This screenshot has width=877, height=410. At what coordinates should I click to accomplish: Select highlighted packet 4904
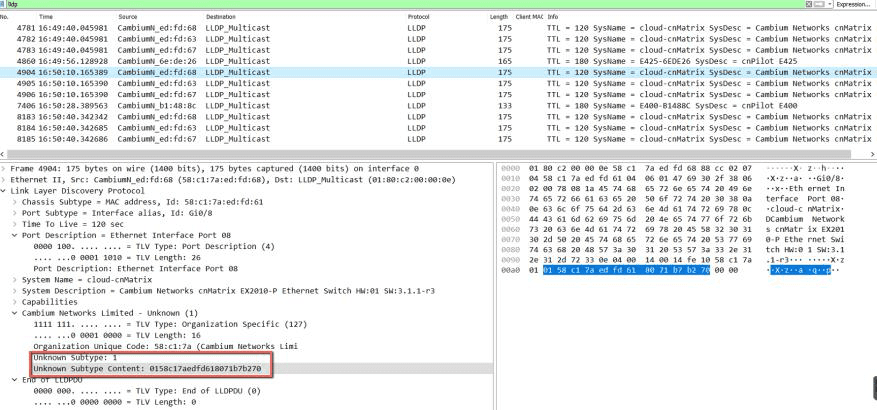coord(438,72)
